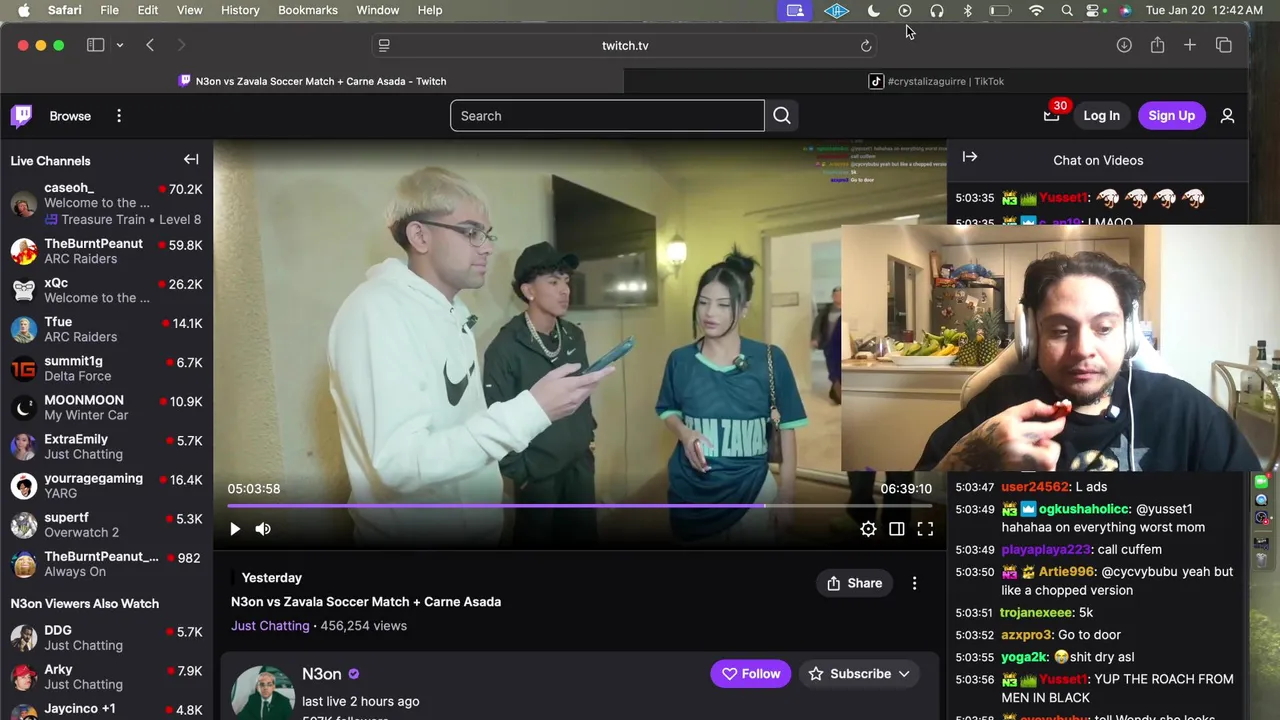Open Control Center in menu bar
The image size is (1280, 720).
1094,10
